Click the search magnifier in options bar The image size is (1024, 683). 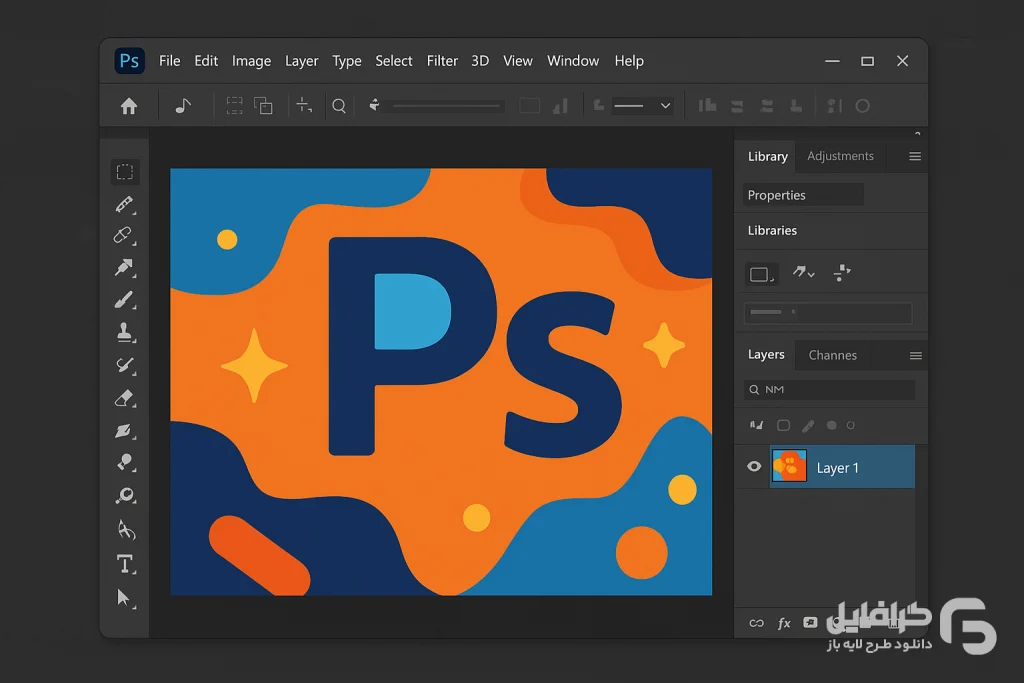point(339,106)
